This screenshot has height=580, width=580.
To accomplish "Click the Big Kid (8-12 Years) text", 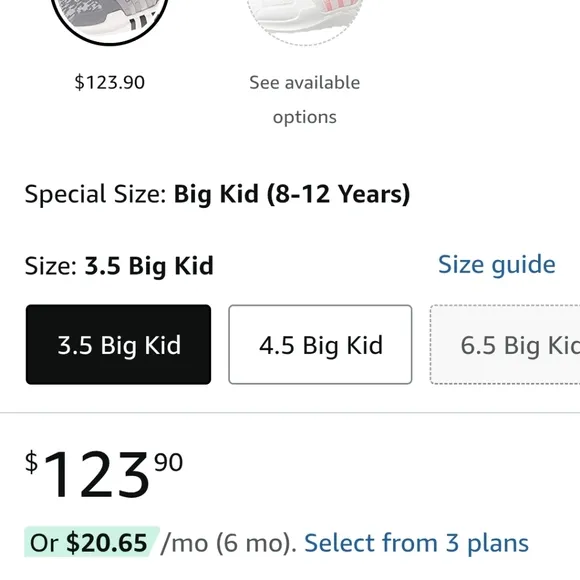I will [x=292, y=194].
